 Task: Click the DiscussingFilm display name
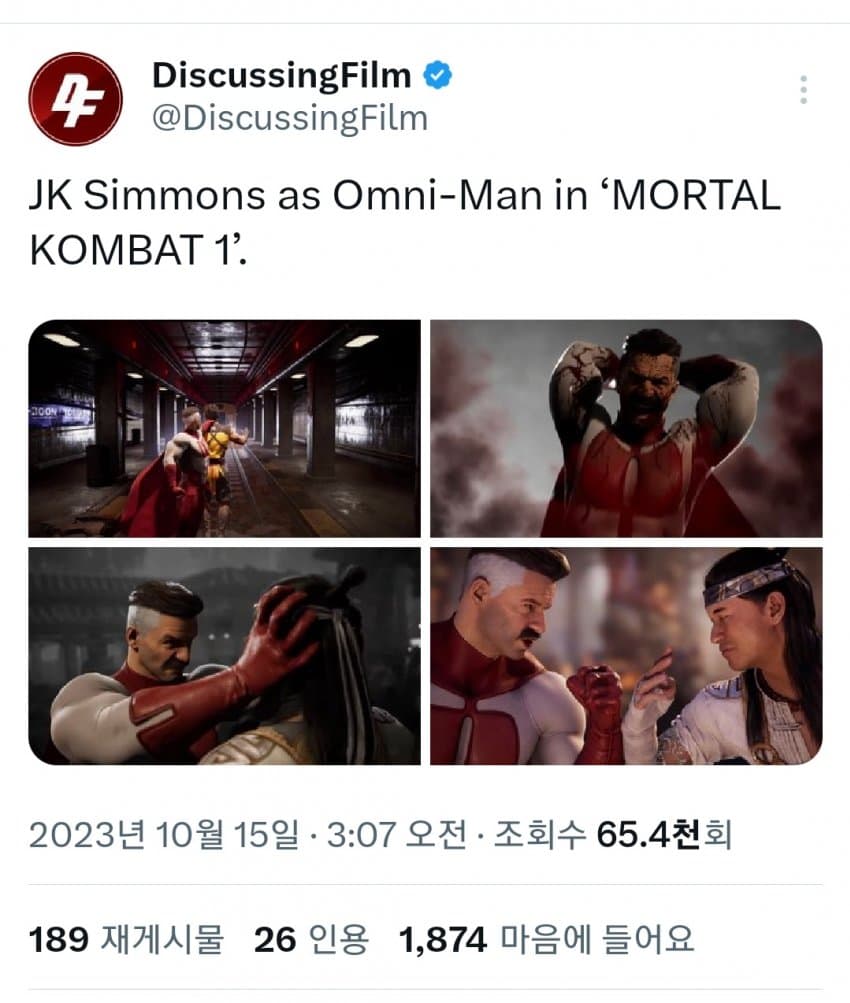coord(281,75)
